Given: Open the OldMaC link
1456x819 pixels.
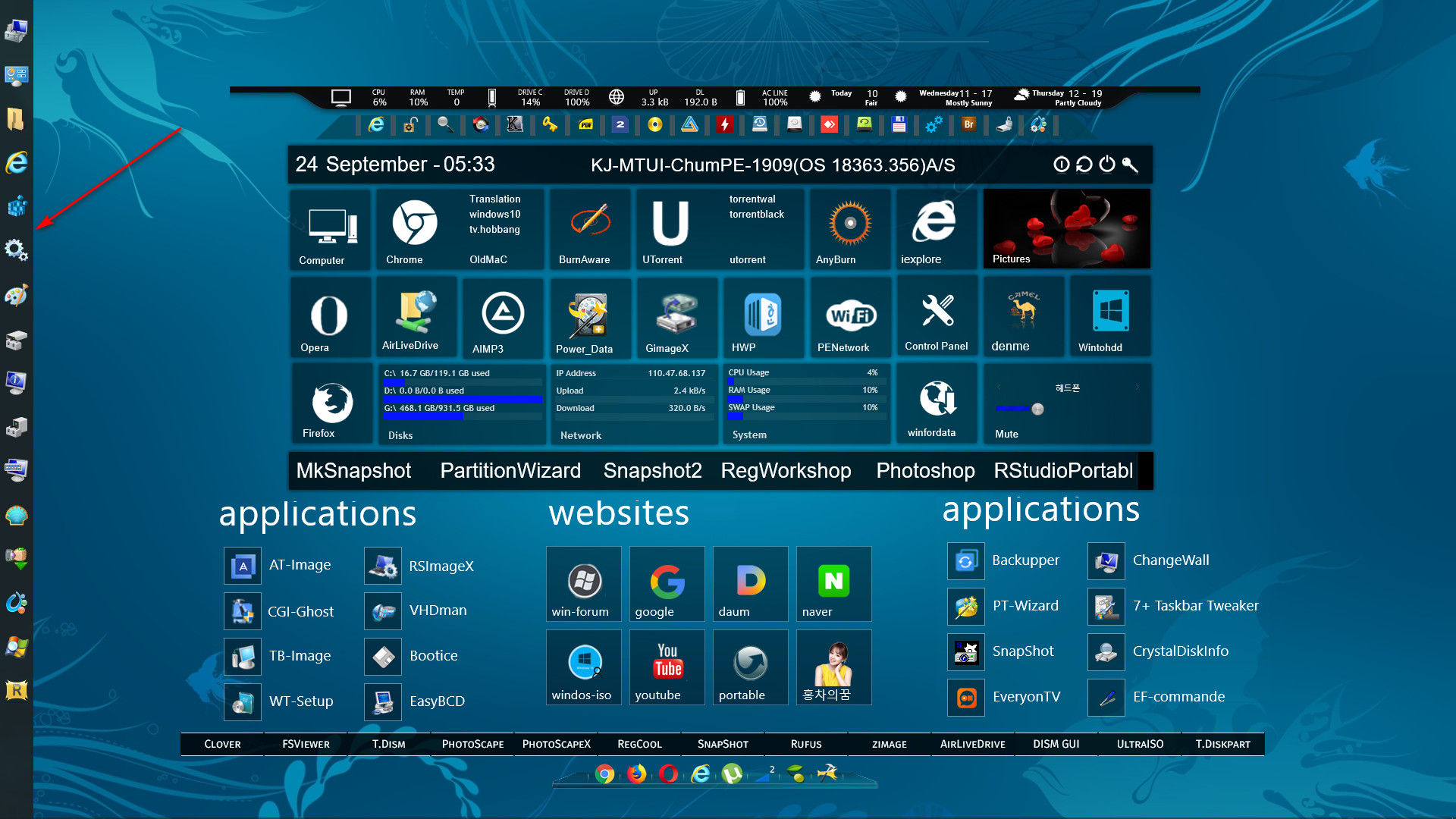Looking at the screenshot, I should click(x=488, y=259).
